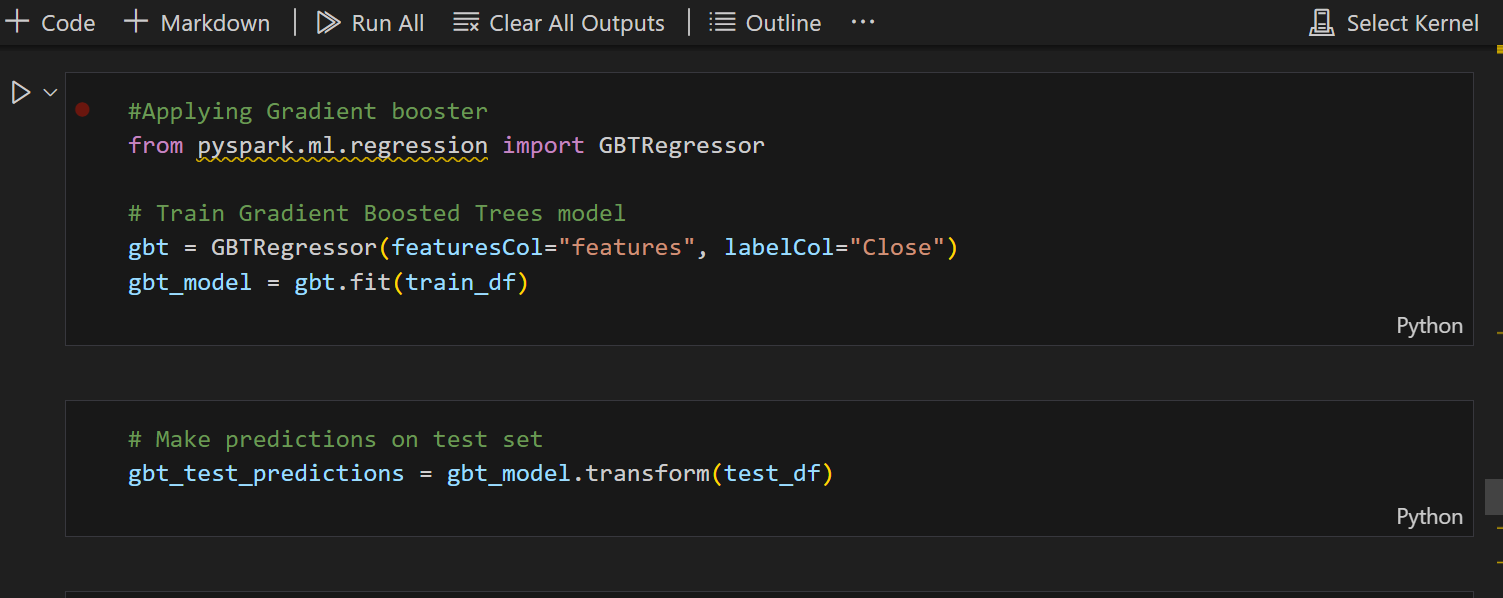Click the "Close" labelCol string value
This screenshot has width=1503, height=598.
point(897,247)
